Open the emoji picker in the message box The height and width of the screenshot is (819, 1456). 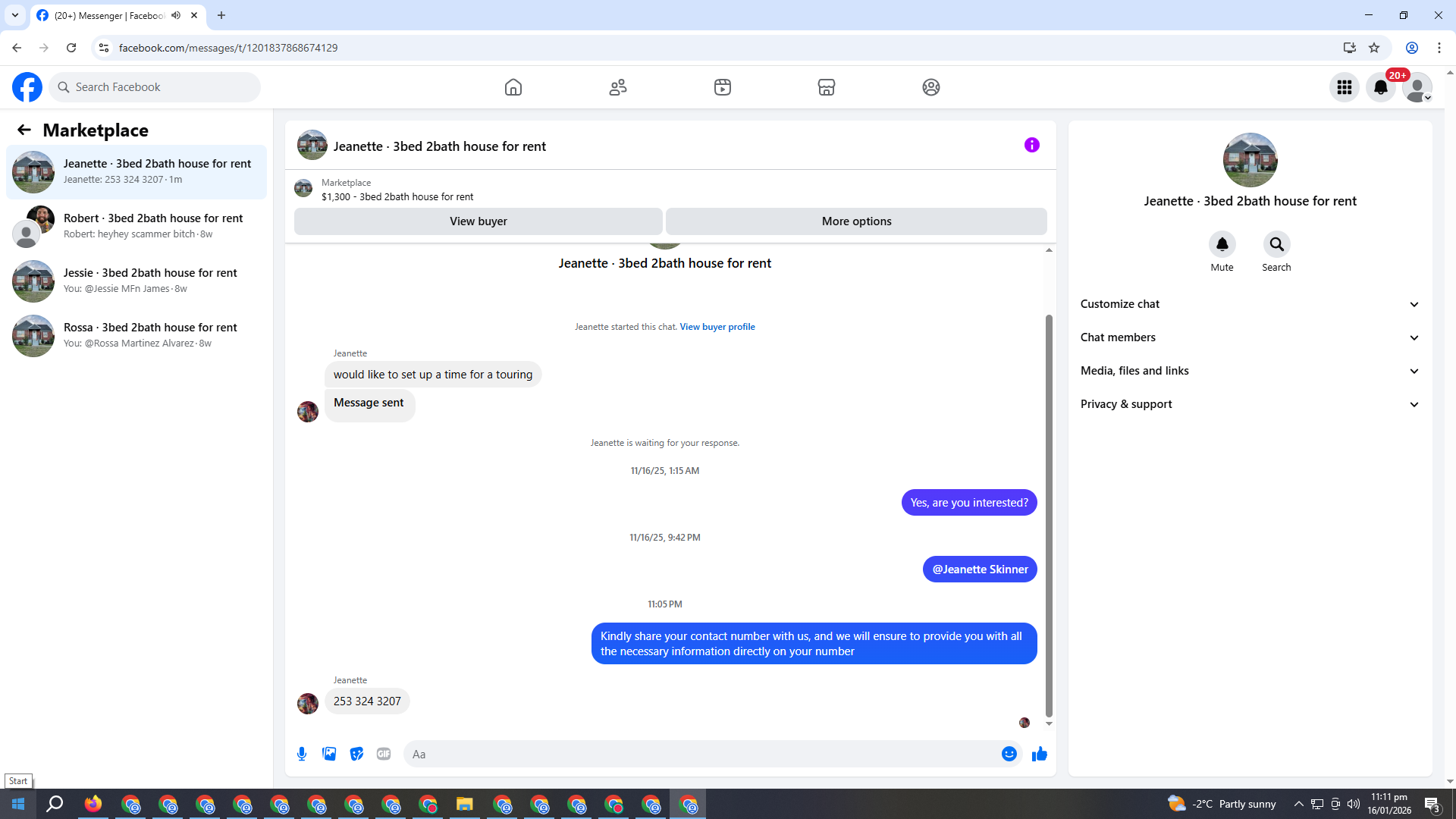pos(1009,754)
